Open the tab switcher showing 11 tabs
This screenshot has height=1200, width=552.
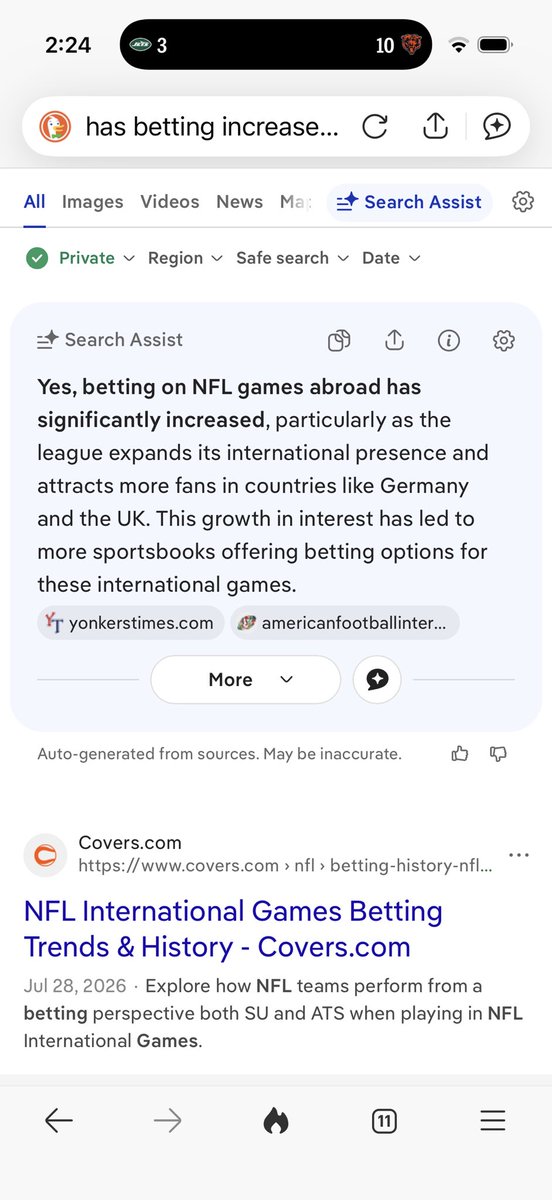point(384,1122)
